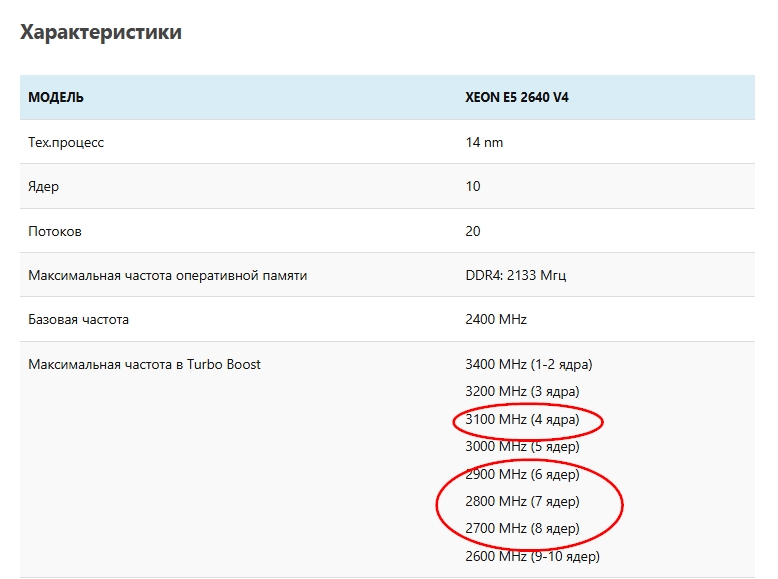Click the Ядер row label

coord(43,186)
